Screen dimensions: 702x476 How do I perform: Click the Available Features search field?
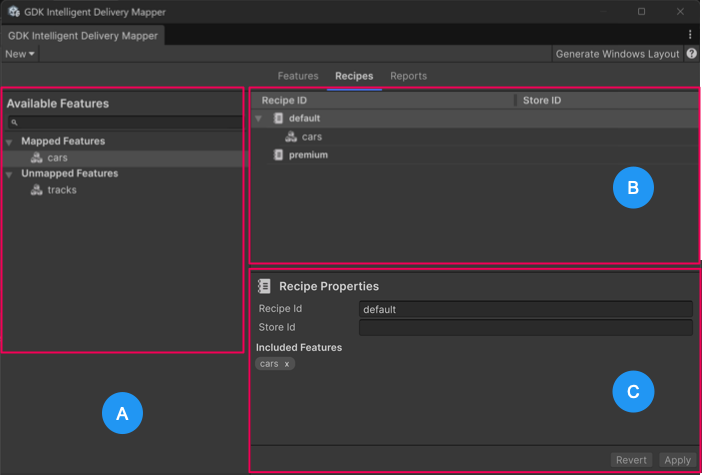click(x=125, y=122)
